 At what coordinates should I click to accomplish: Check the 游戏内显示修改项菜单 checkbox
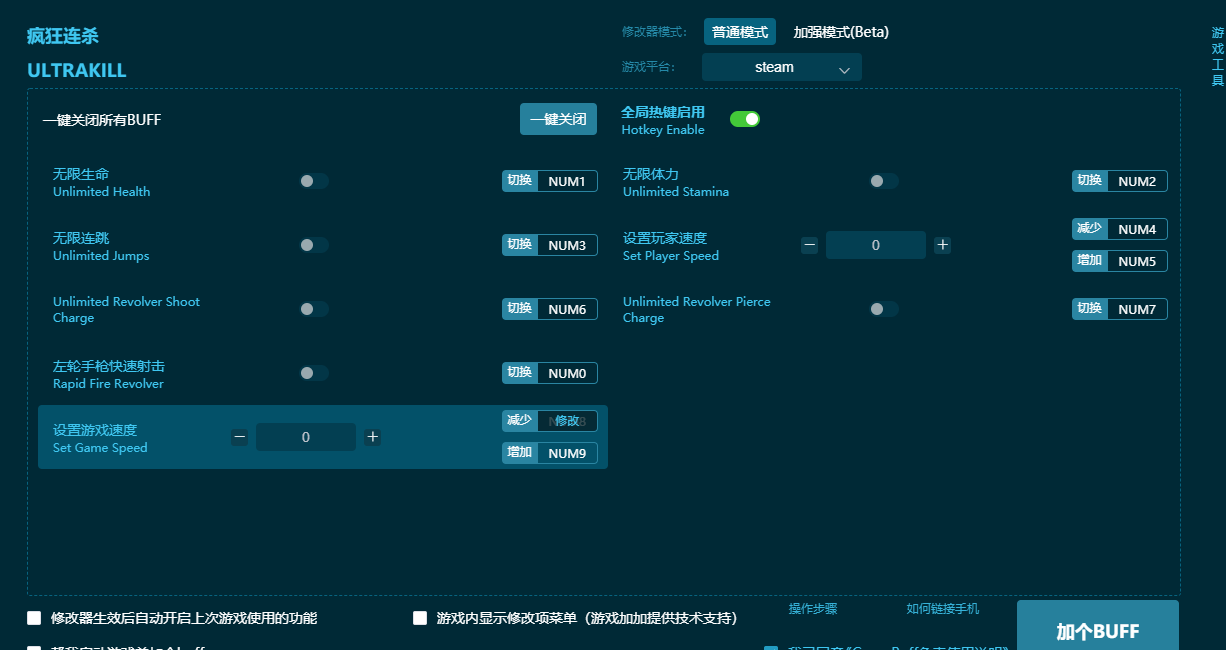point(420,618)
